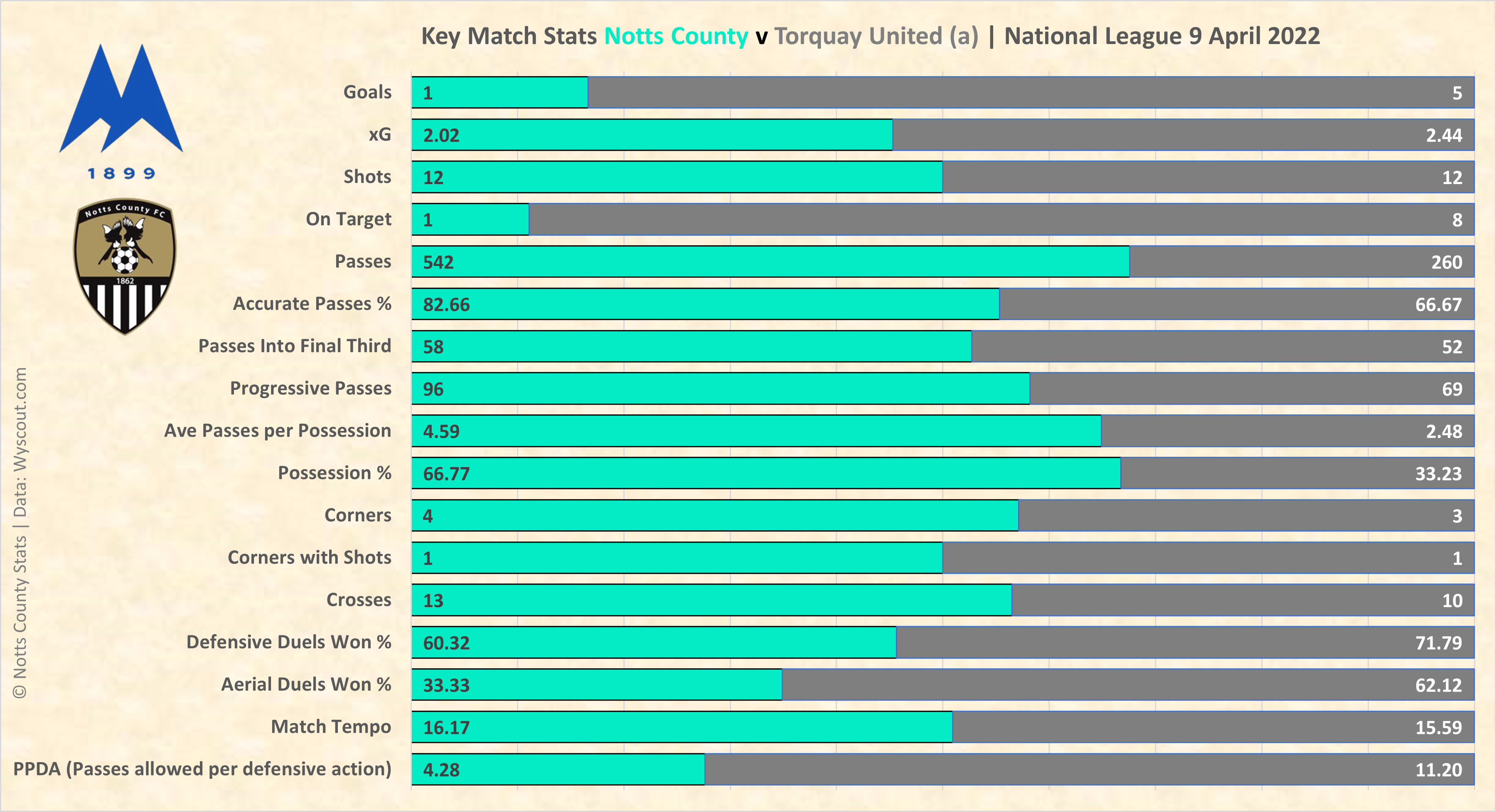This screenshot has width=1496, height=812.
Task: Click 'National League 9 April 2022' title text
Action: pyautogui.click(x=1161, y=36)
